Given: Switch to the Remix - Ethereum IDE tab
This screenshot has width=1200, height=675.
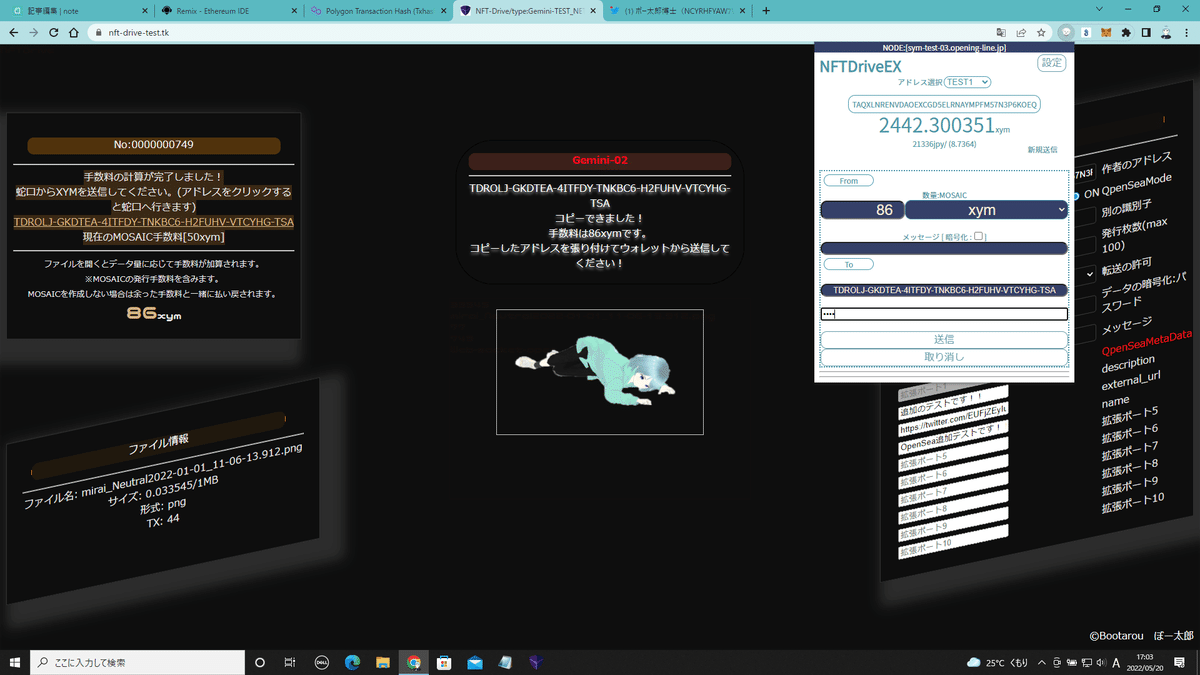Looking at the screenshot, I should [227, 10].
